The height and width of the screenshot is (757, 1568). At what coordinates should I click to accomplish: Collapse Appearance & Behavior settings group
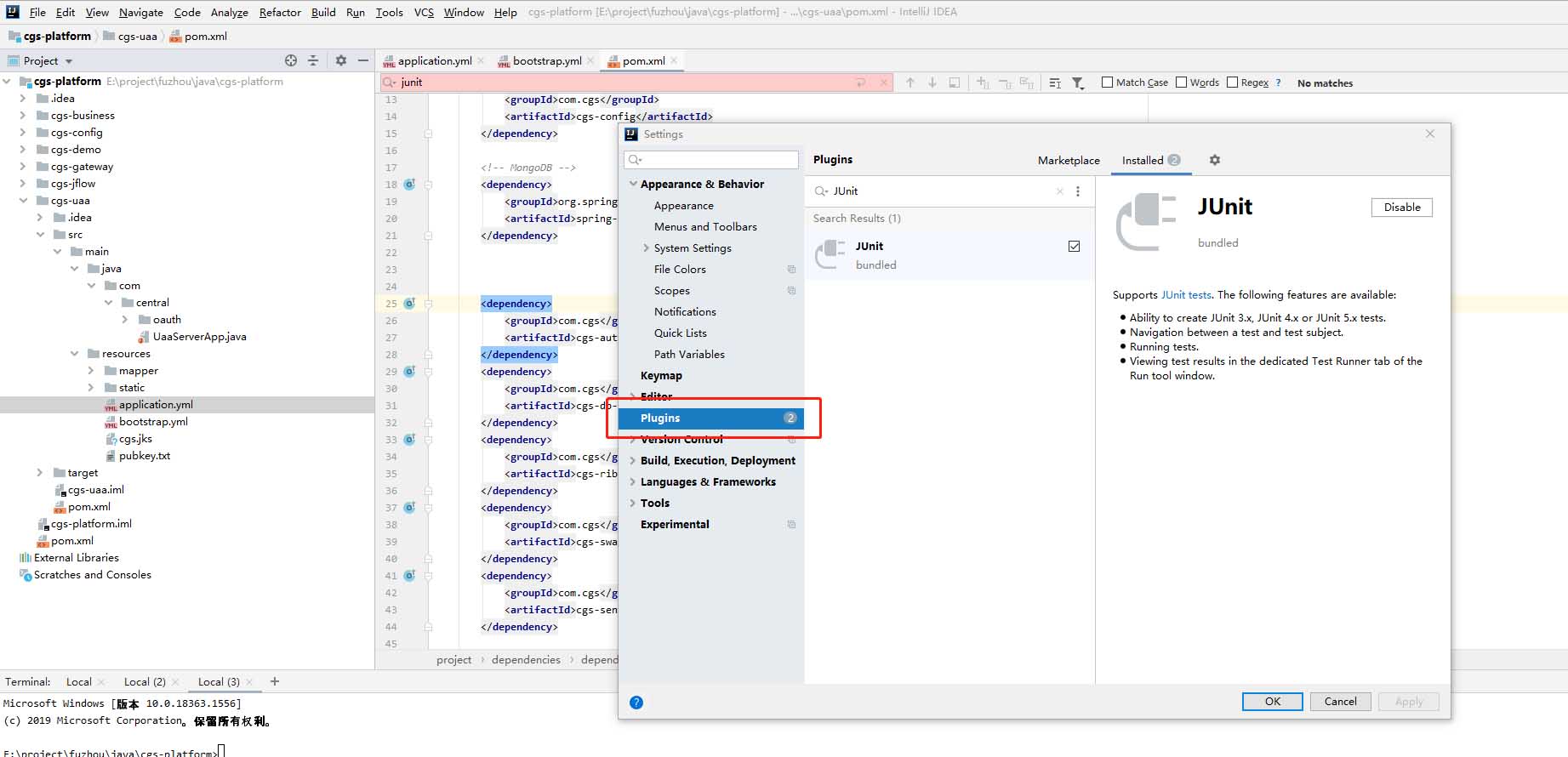(x=633, y=184)
